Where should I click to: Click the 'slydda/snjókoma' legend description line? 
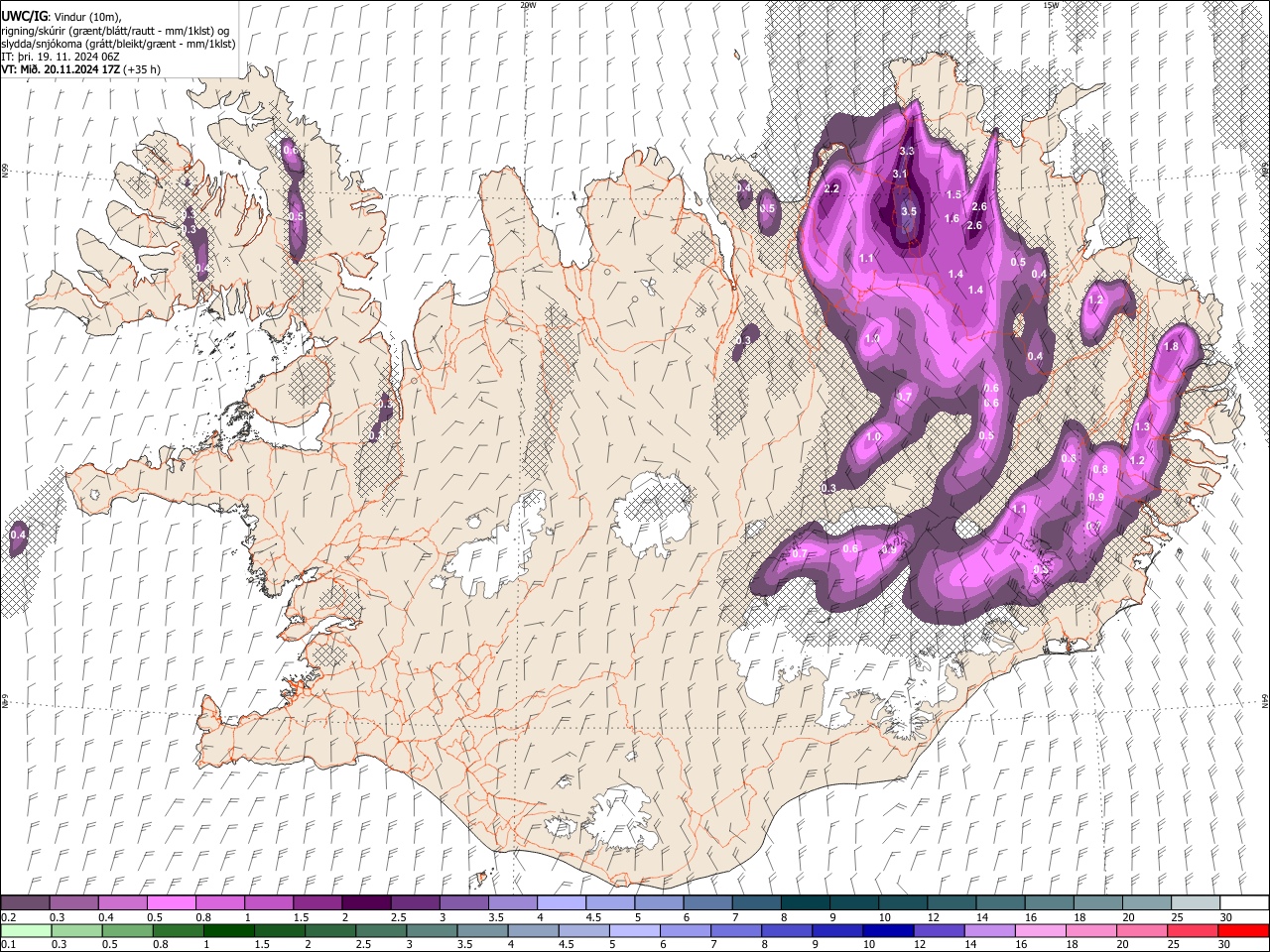(x=118, y=44)
